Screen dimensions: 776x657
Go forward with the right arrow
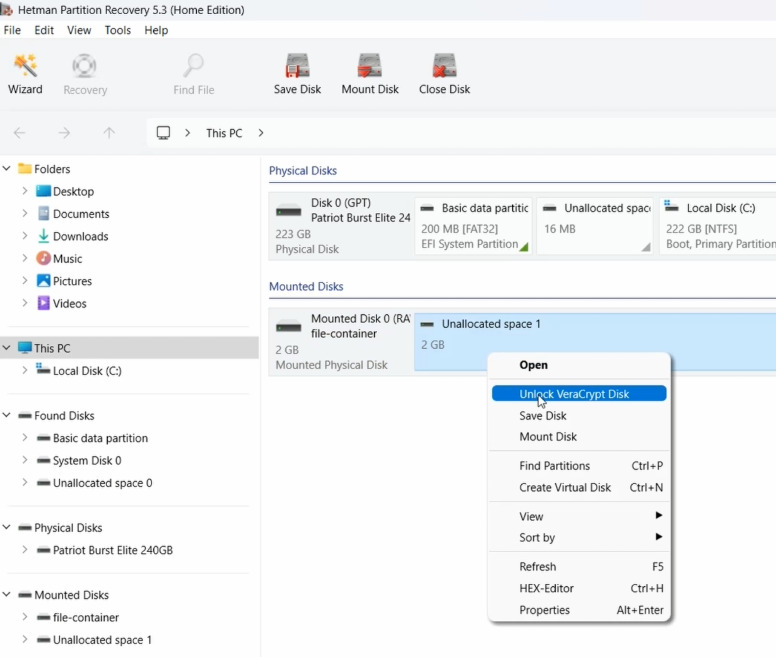[64, 133]
